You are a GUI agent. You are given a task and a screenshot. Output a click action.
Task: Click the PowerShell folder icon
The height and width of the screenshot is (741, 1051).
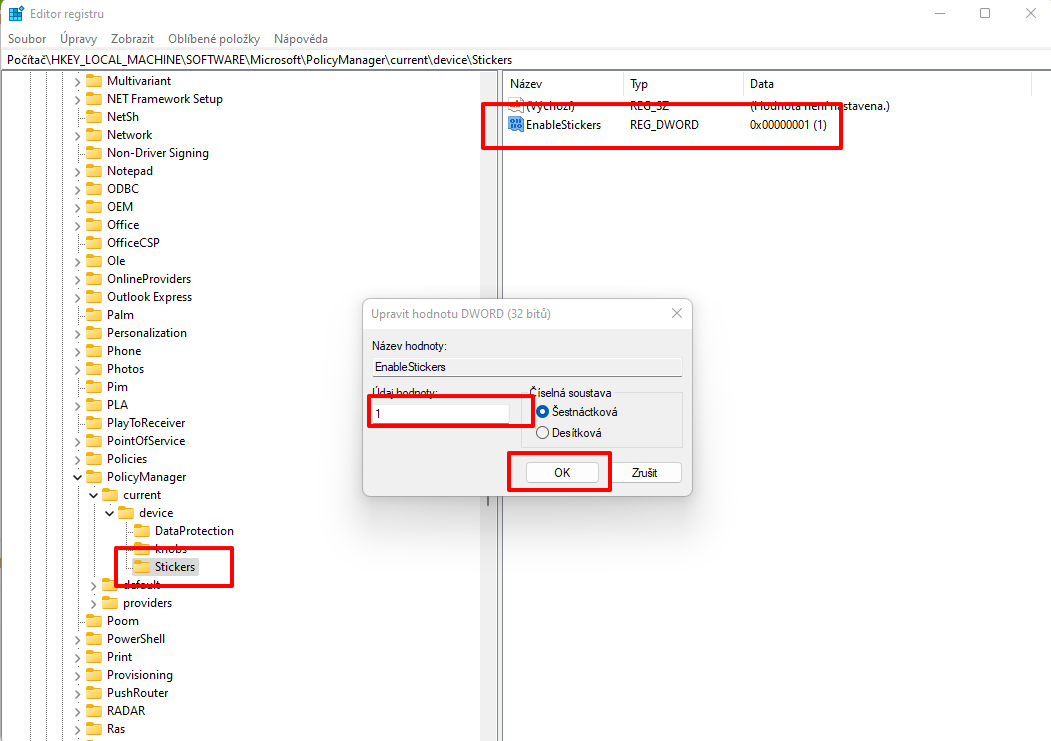[x=95, y=639]
